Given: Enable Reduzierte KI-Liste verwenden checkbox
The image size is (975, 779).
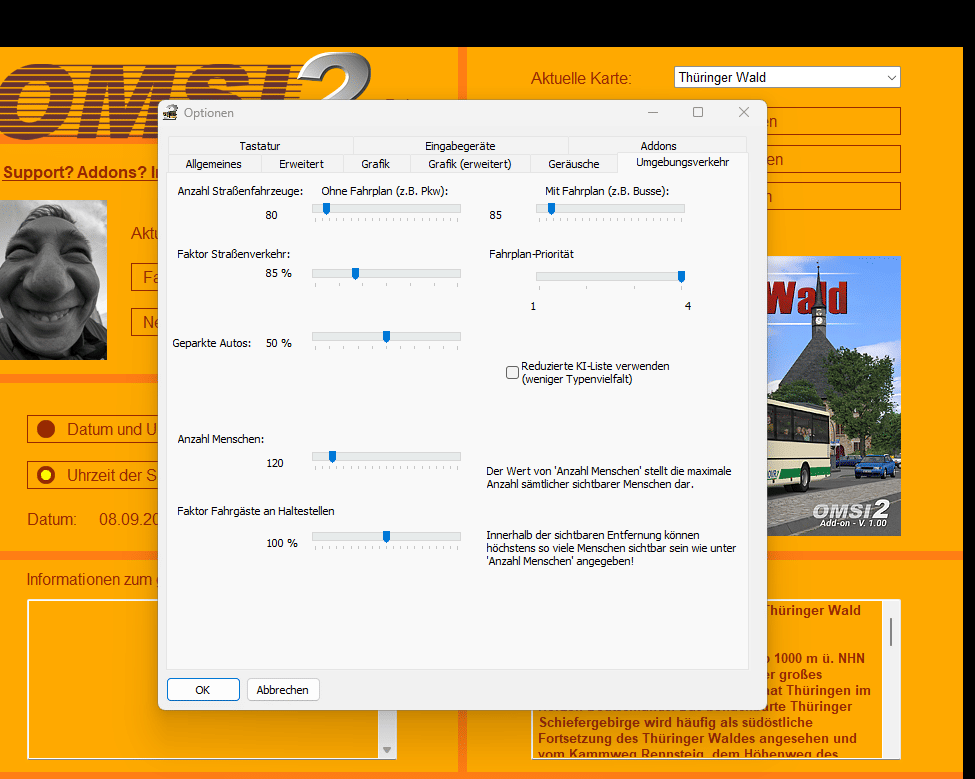Looking at the screenshot, I should (x=513, y=373).
